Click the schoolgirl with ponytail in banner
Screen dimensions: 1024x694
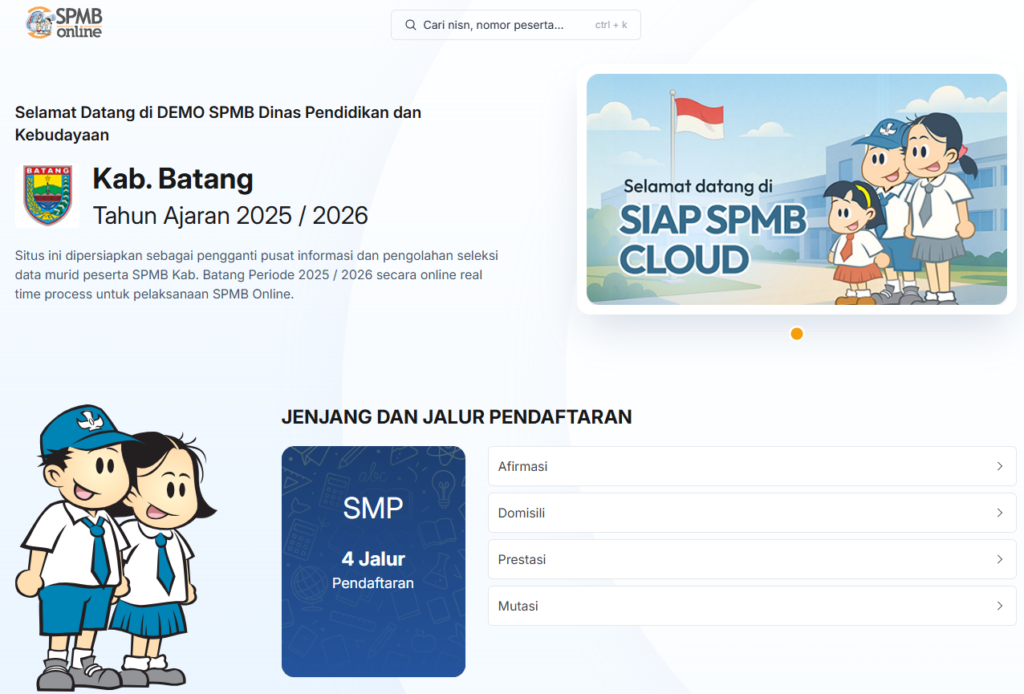(x=937, y=200)
